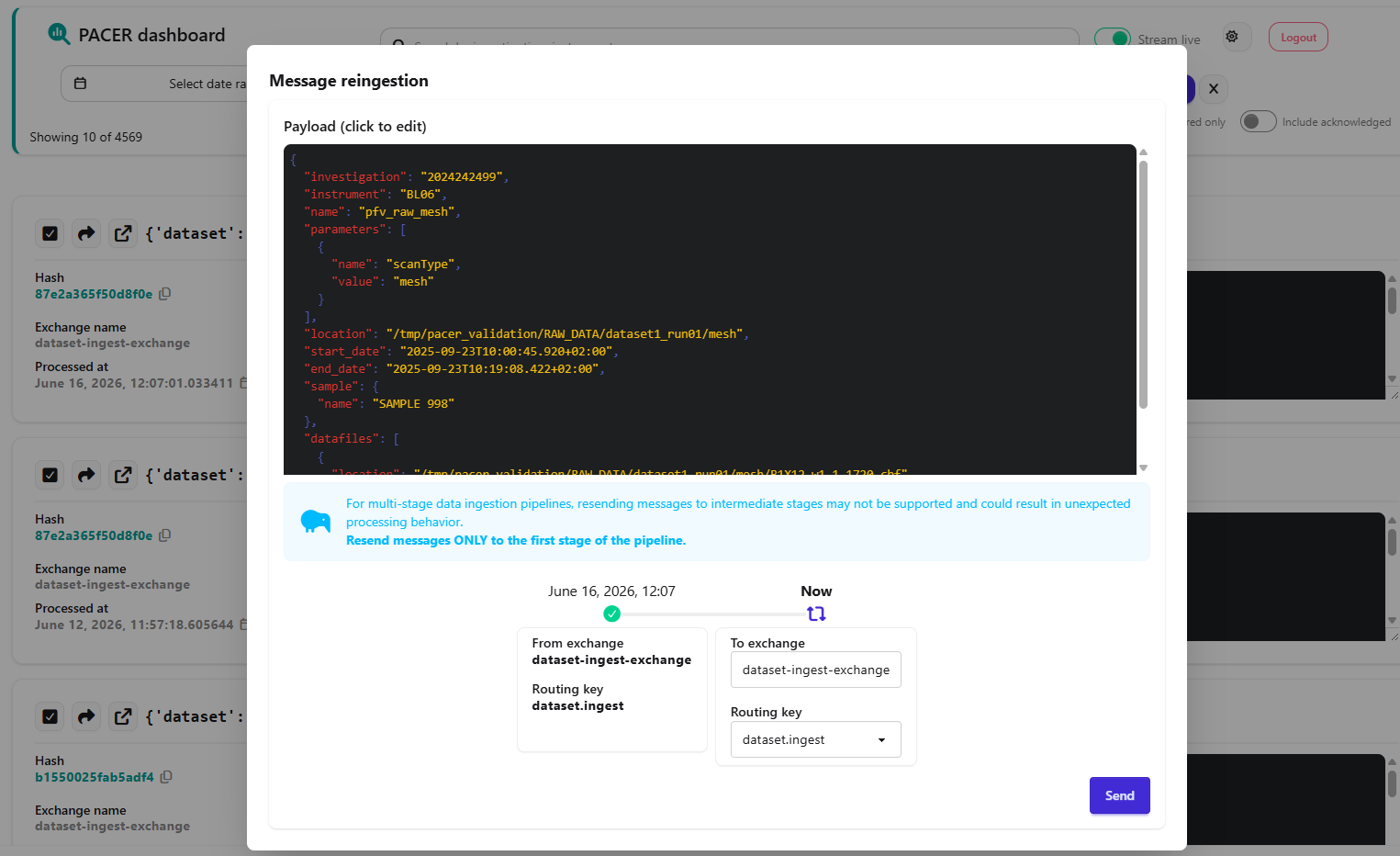Open settings gear next to Stream live
Image resolution: width=1400 pixels, height=856 pixels.
pos(1232,37)
